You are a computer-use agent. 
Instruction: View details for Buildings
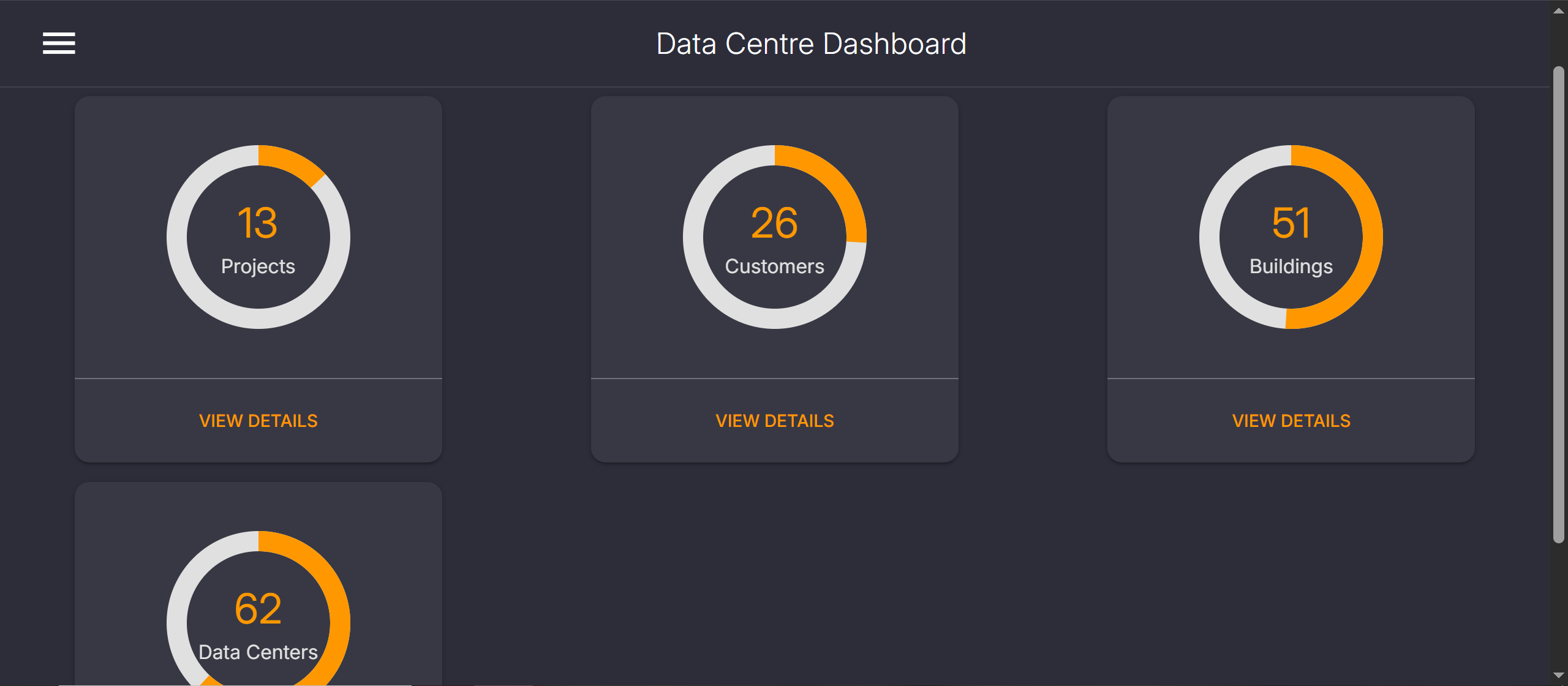1291,421
